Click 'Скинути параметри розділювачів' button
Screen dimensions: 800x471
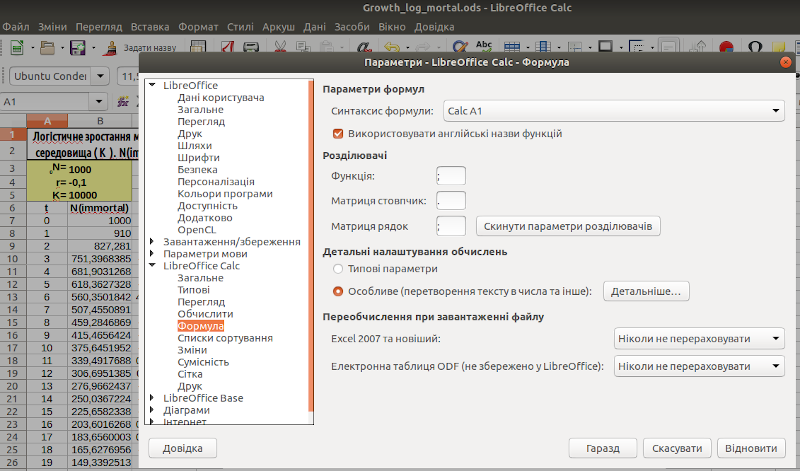[x=568, y=226]
